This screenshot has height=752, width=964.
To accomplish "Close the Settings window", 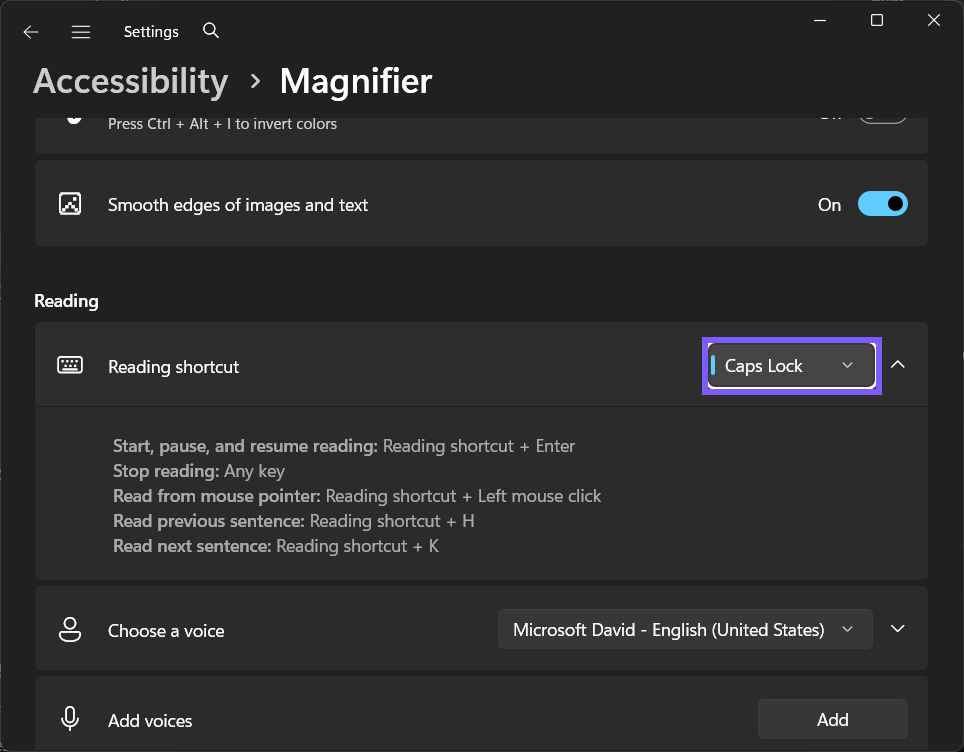I will pyautogui.click(x=933, y=20).
